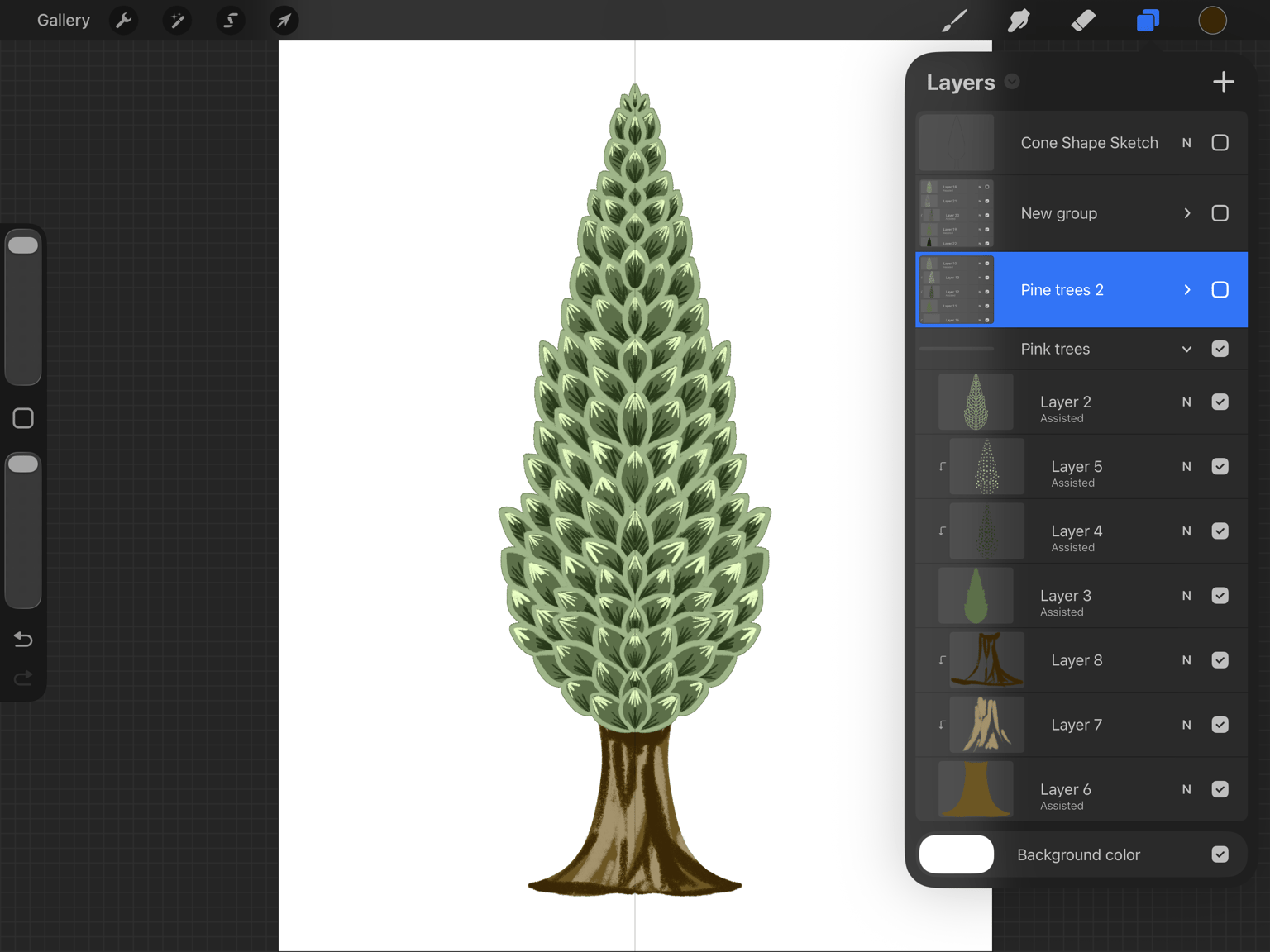Open blend mode N for Layer 8
Image resolution: width=1270 pixels, height=952 pixels.
click(x=1186, y=659)
